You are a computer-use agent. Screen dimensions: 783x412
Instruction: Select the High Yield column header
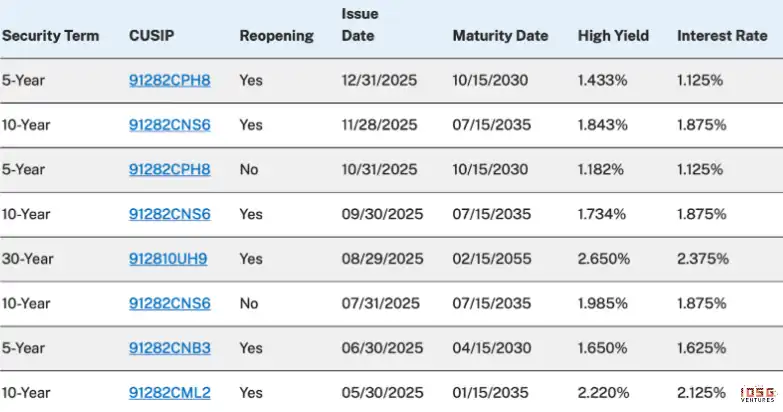pyautogui.click(x=613, y=36)
